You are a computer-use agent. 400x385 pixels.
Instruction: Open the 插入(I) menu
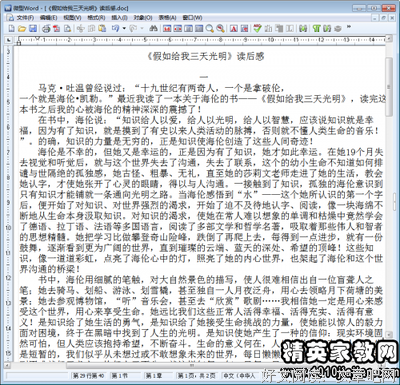coord(119,18)
